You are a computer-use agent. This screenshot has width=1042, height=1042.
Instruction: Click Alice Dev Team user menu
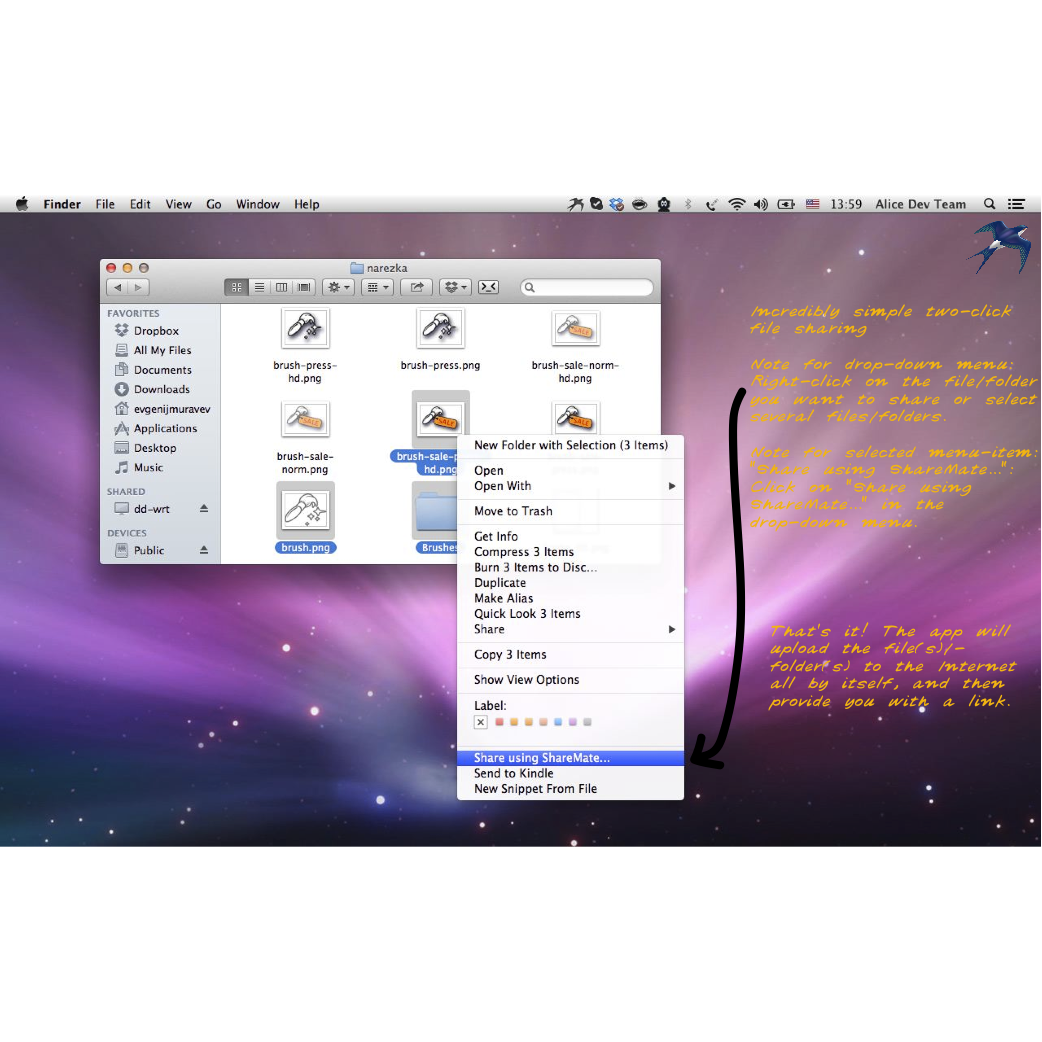(920, 204)
